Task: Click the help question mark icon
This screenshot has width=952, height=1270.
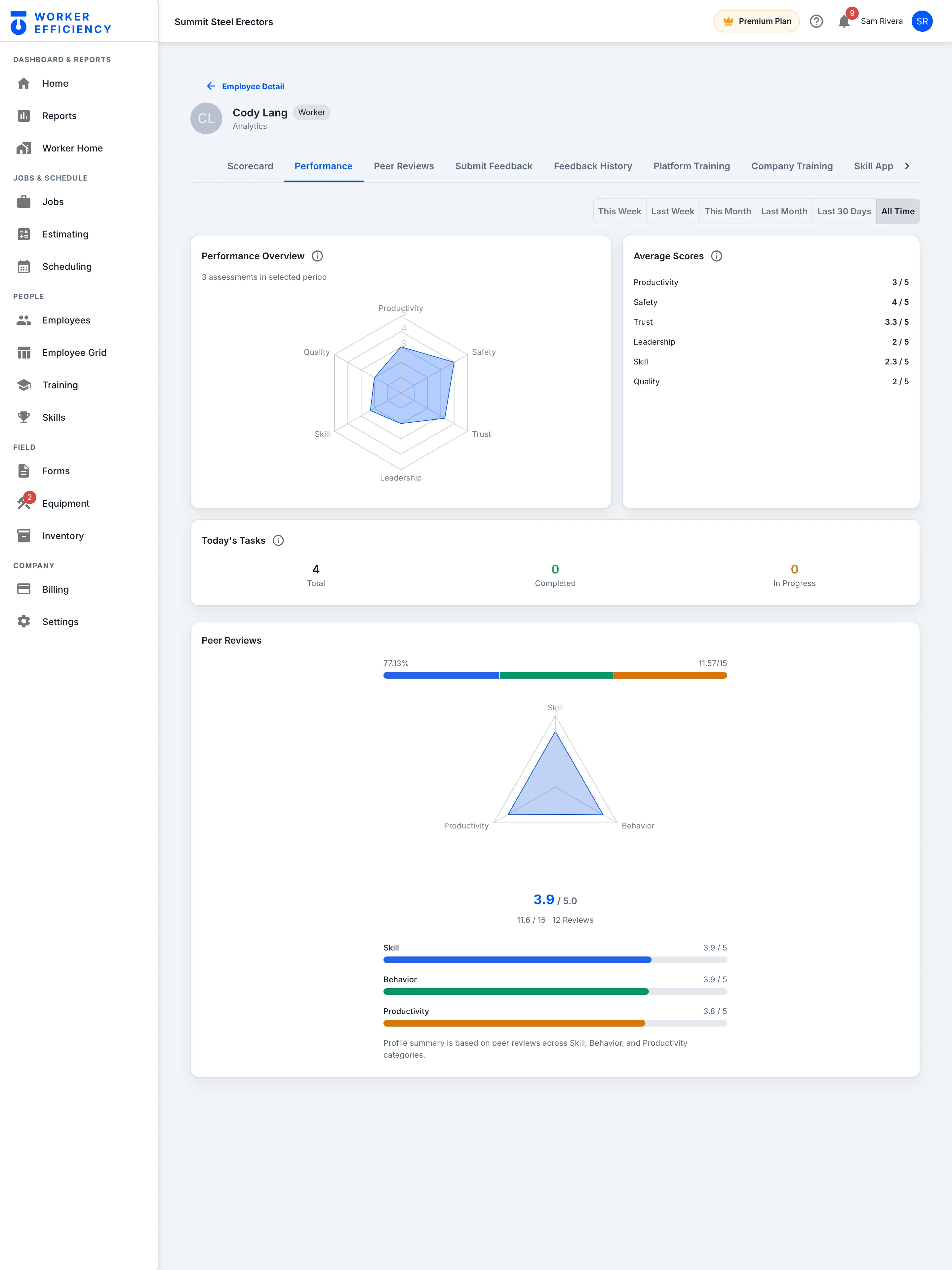Action: (816, 21)
